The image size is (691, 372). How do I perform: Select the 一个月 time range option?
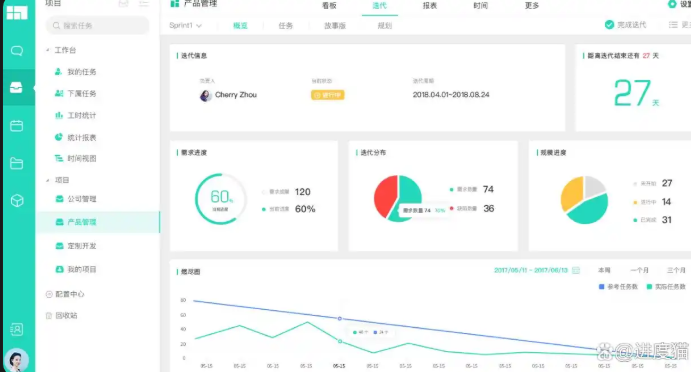pos(639,270)
